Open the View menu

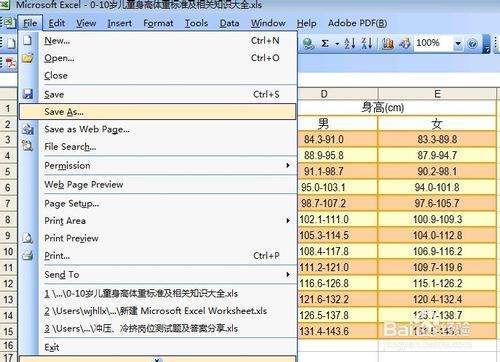86,23
